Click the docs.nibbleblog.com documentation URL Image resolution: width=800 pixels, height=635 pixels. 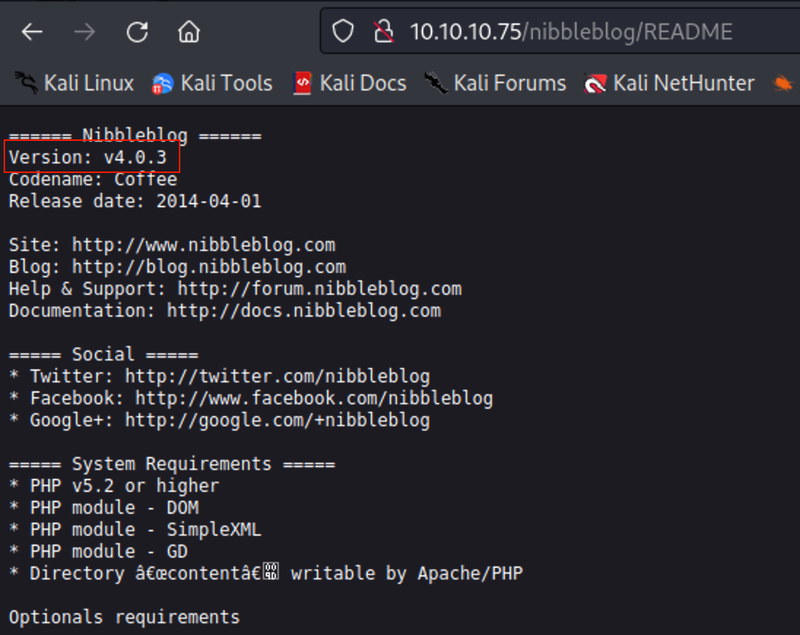(x=304, y=311)
